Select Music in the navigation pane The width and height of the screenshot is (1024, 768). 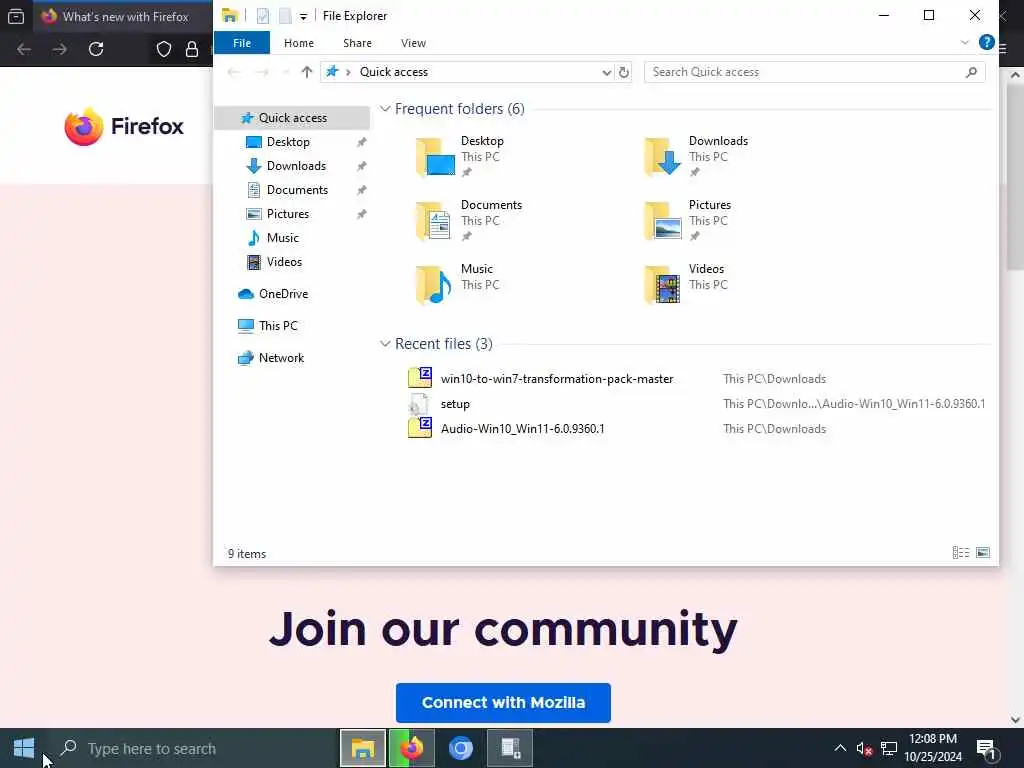click(x=282, y=238)
